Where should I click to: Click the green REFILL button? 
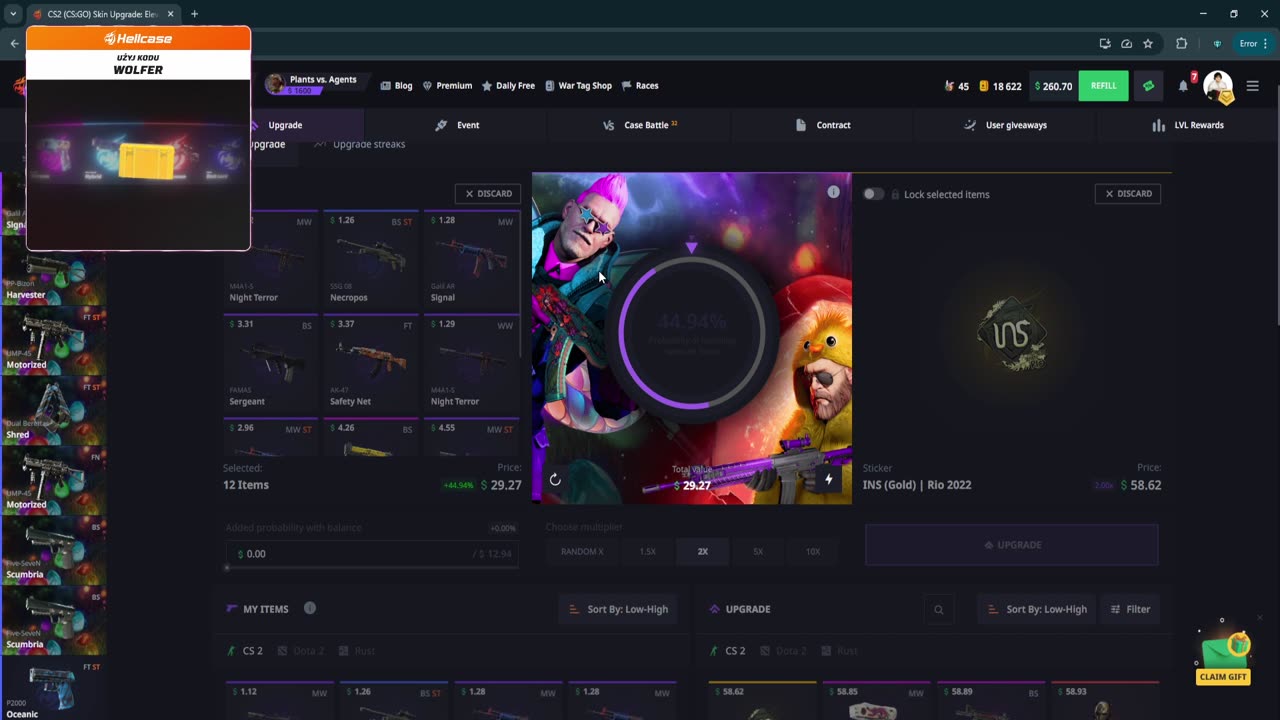pos(1103,86)
